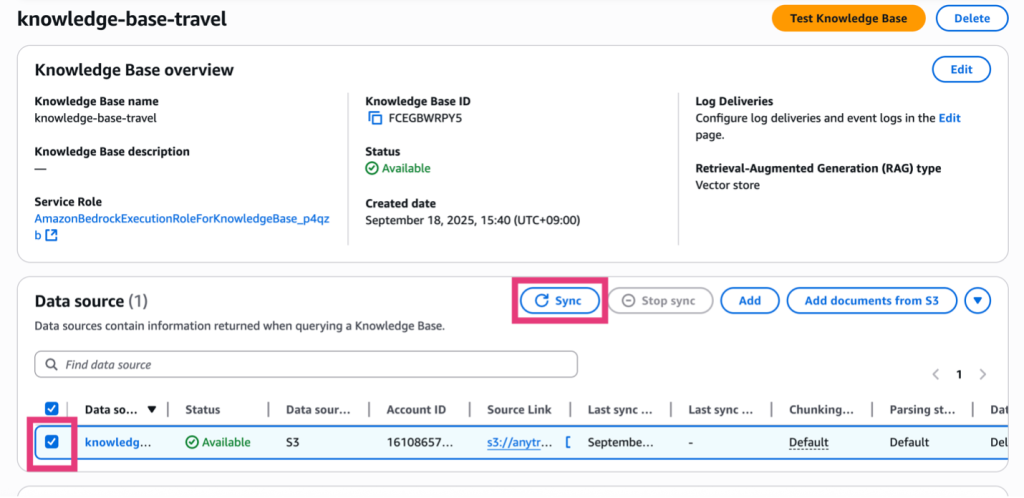Edit the Knowledge Base overview
This screenshot has height=498, width=1024.
tap(961, 70)
